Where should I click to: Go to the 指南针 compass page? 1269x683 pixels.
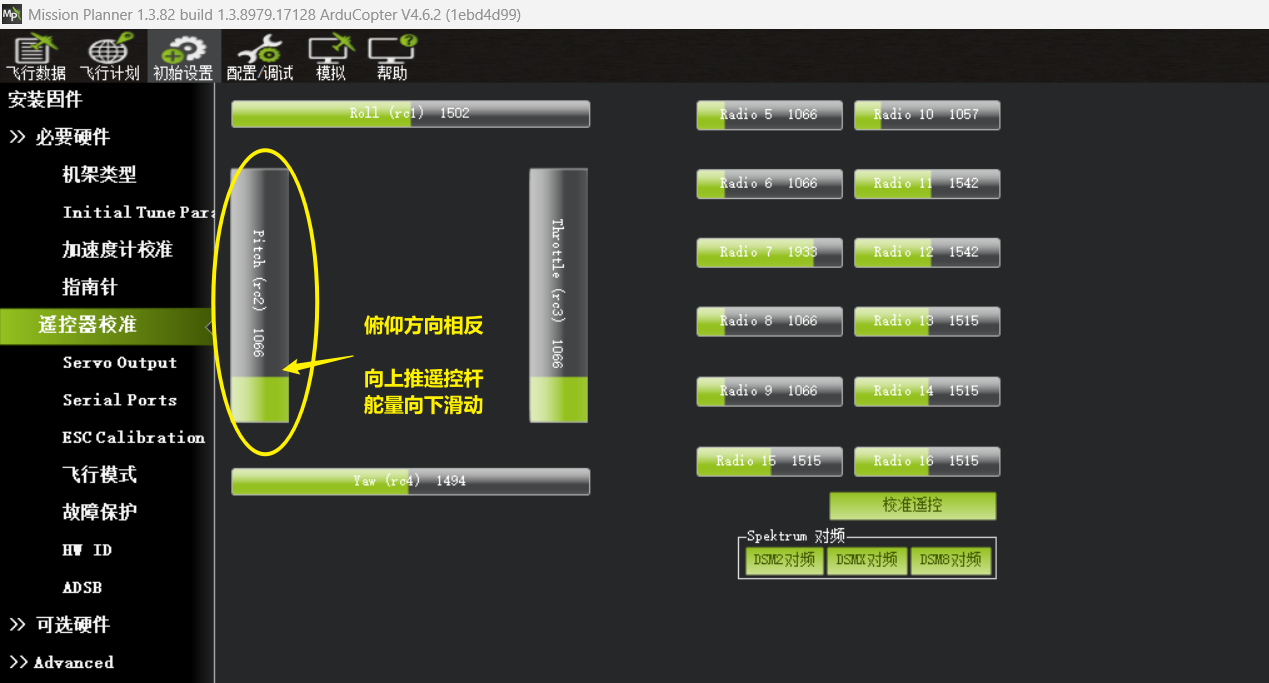pos(90,288)
